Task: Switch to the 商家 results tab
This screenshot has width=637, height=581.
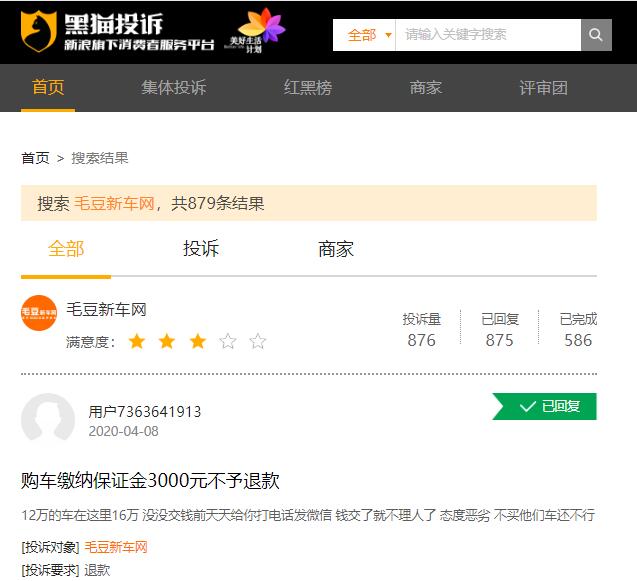Action: point(336,249)
